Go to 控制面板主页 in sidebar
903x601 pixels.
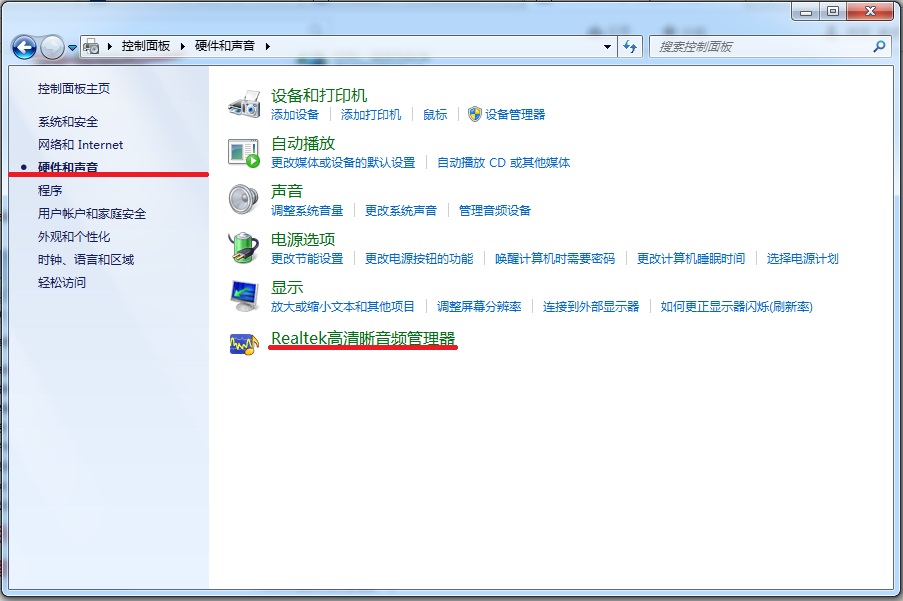click(74, 89)
